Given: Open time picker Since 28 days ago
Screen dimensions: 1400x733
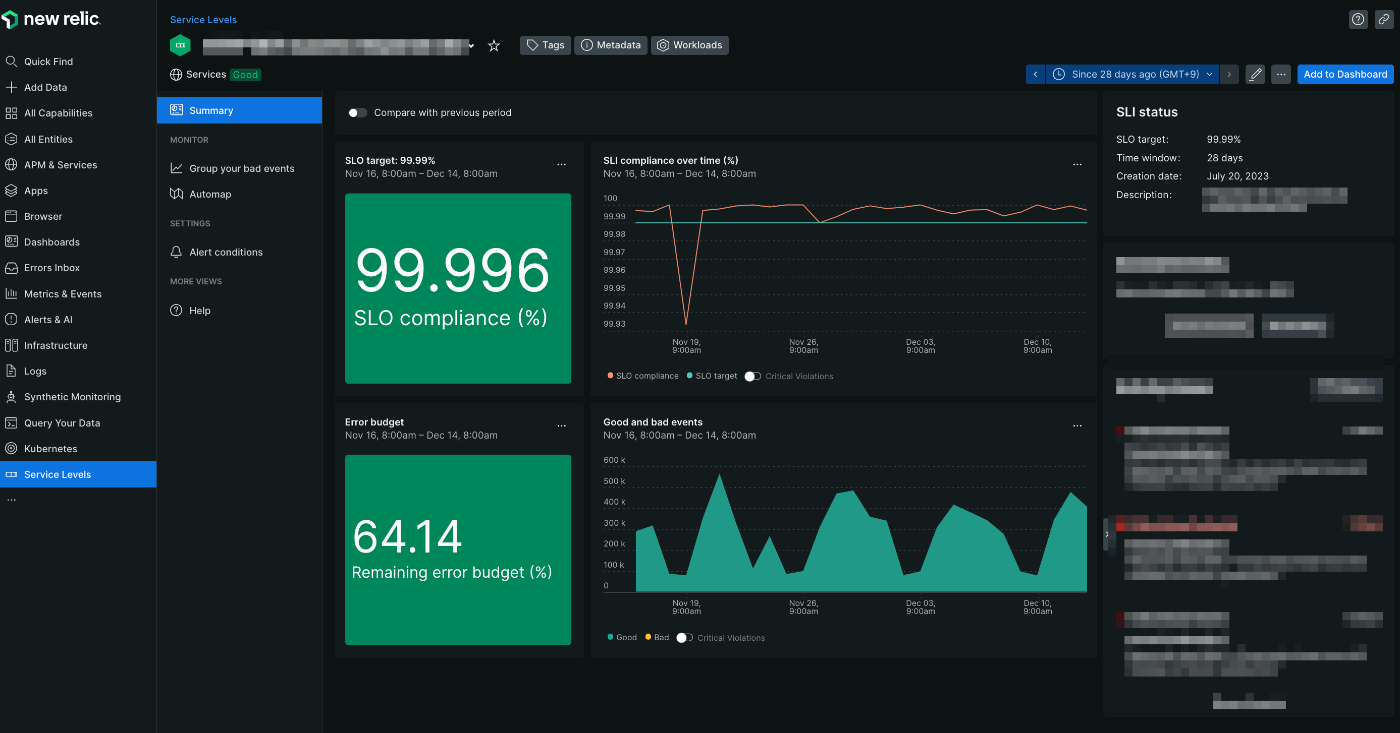Looking at the screenshot, I should coord(1132,74).
